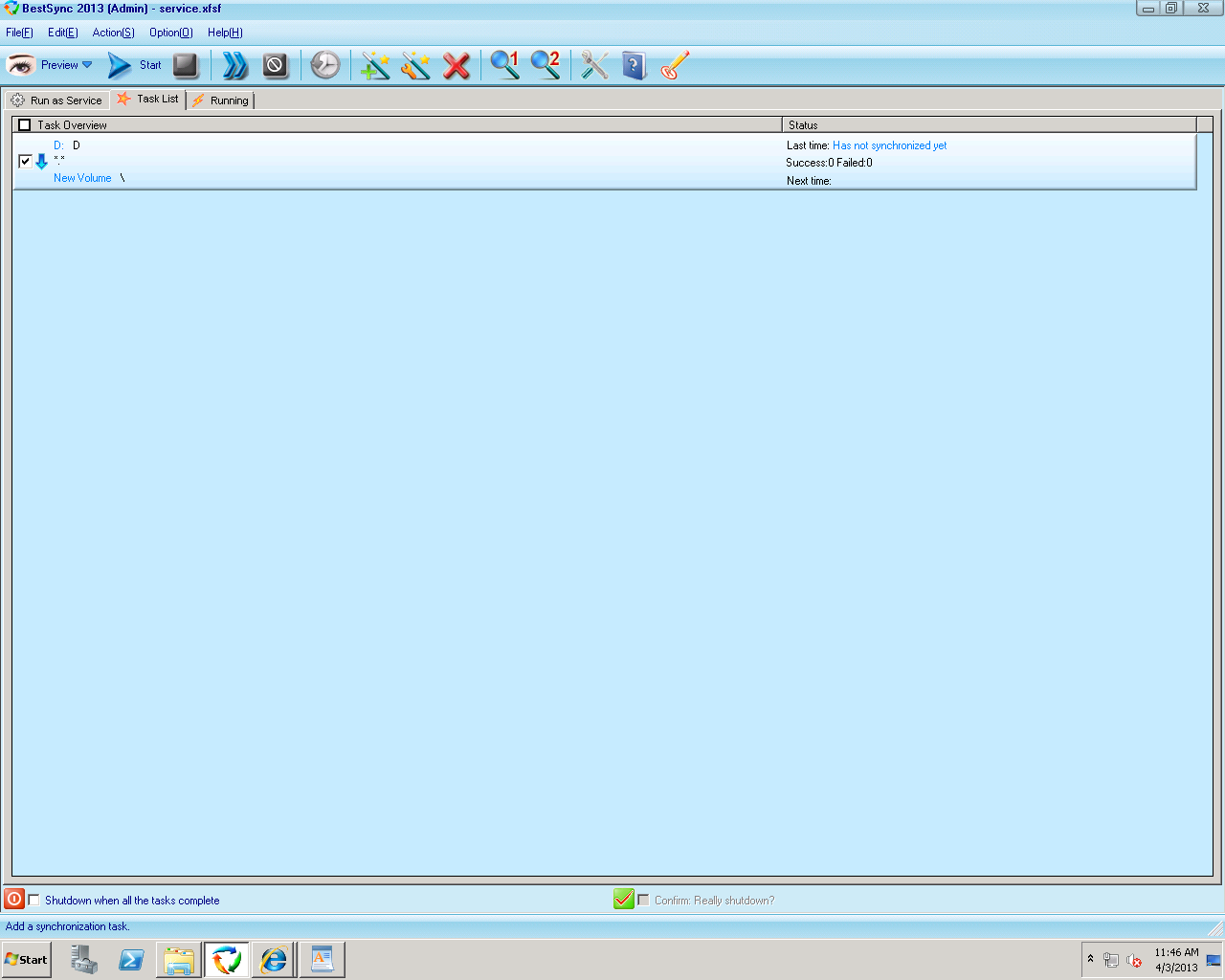Image resolution: width=1225 pixels, height=980 pixels.
Task: Click the 'Next time:' label
Action: 809,181
